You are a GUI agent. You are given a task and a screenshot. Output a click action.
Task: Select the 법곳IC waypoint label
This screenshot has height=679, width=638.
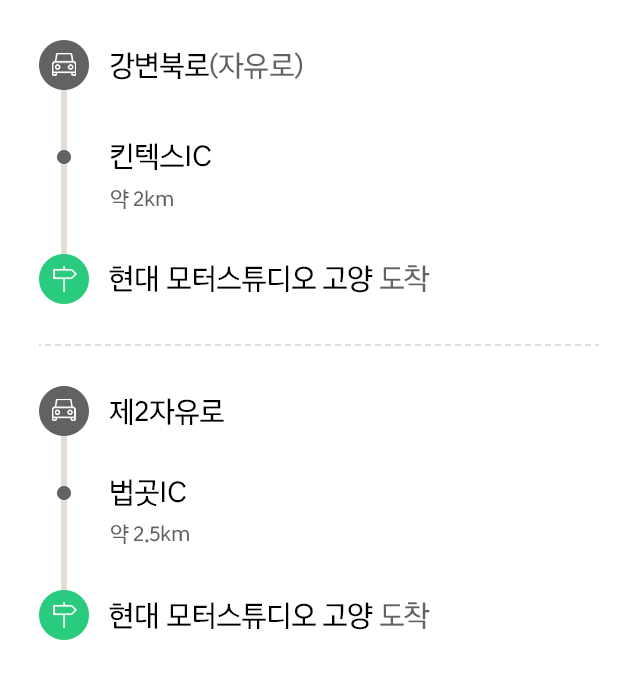tap(148, 492)
